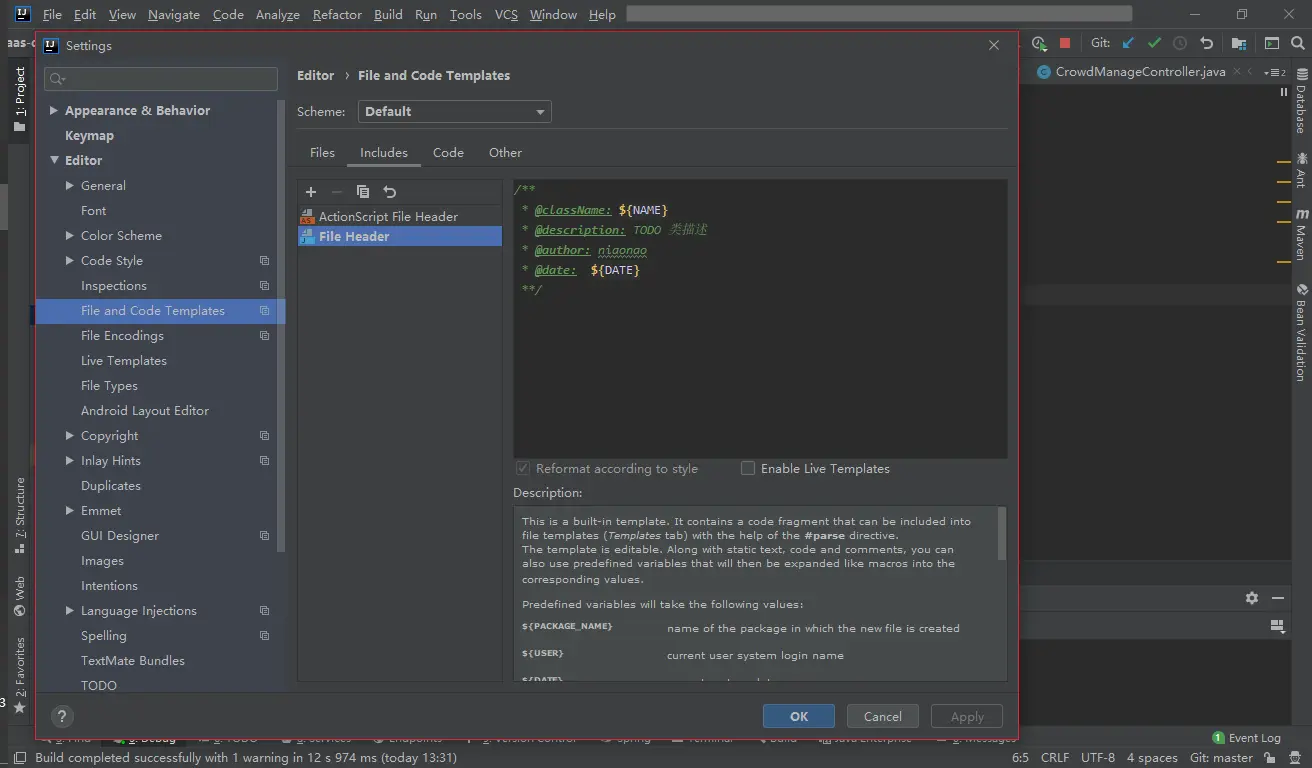Click the Description panel scrollbar
The image size is (1312, 768).
[x=1002, y=535]
